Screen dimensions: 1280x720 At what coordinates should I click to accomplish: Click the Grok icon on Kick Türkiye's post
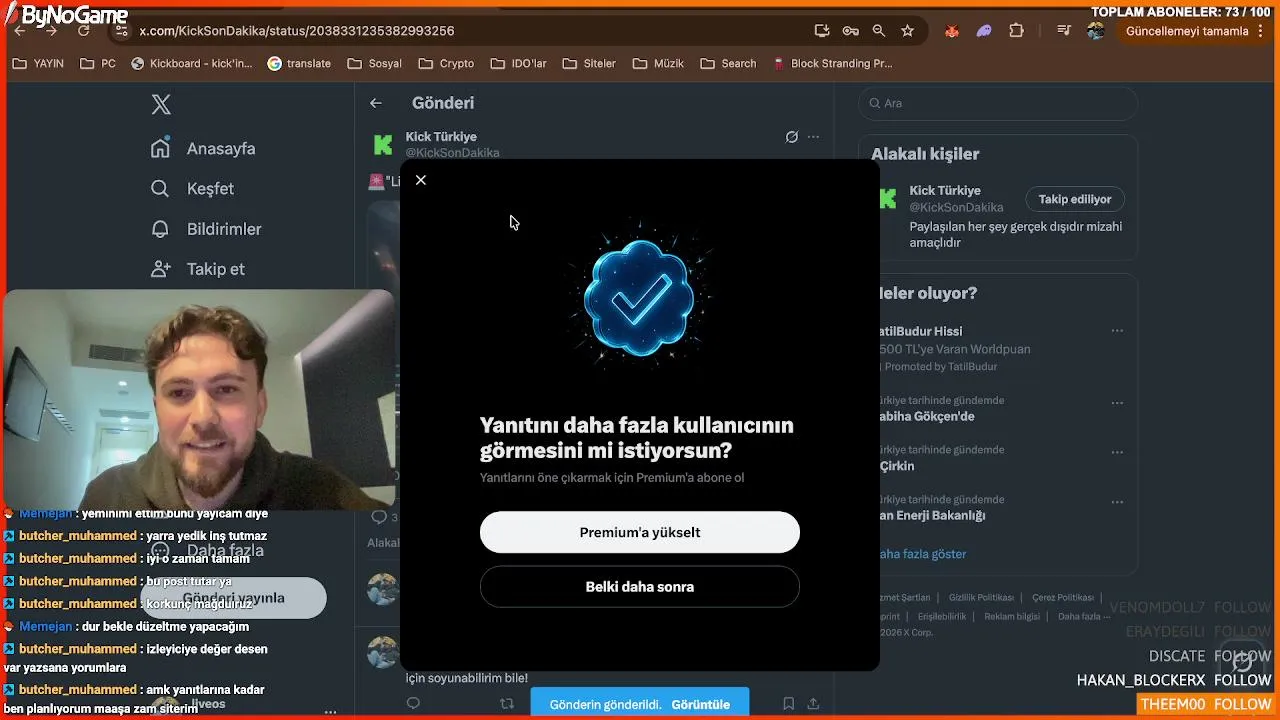click(792, 137)
